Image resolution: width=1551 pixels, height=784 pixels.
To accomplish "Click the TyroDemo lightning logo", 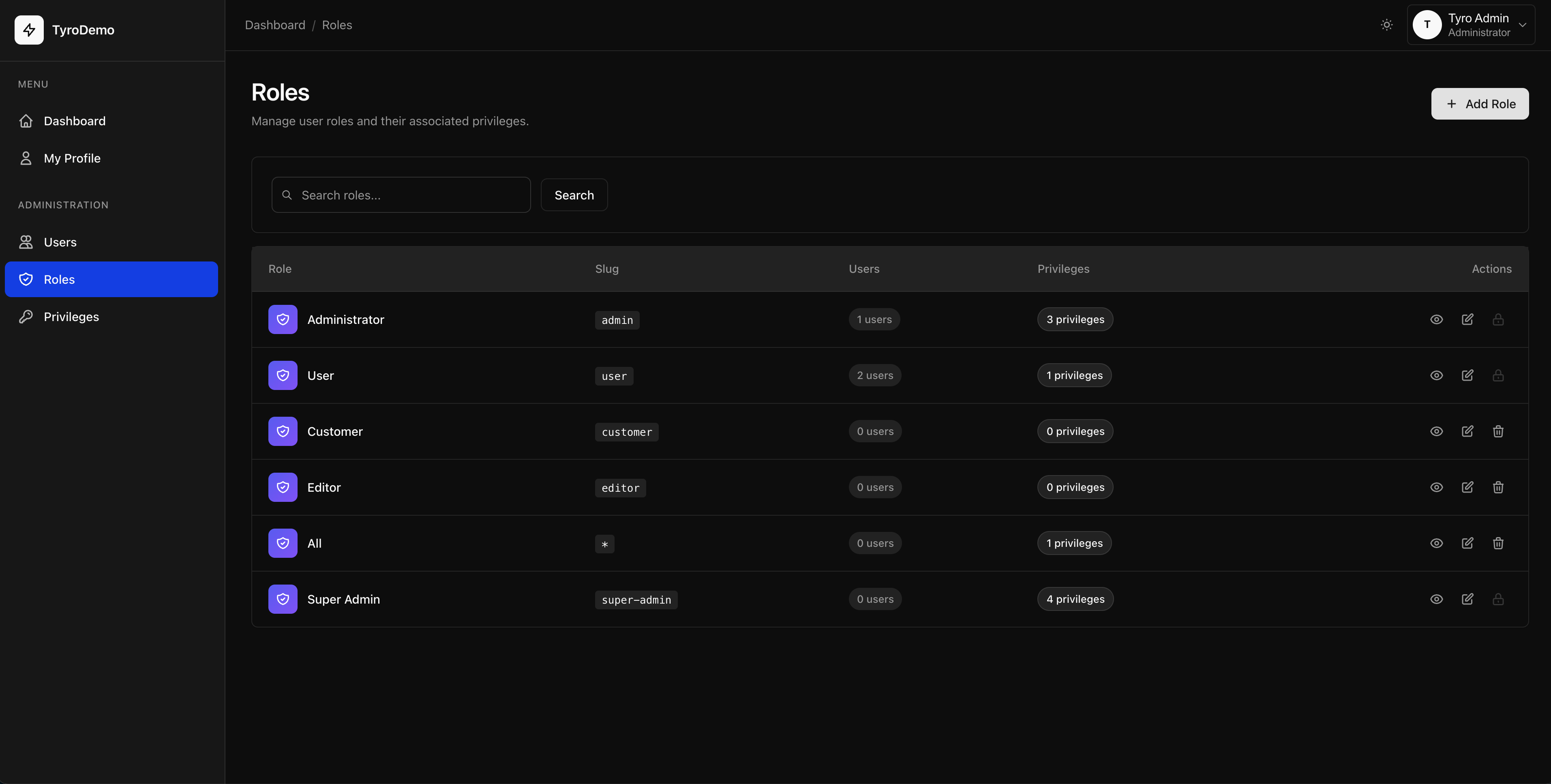I will click(29, 30).
